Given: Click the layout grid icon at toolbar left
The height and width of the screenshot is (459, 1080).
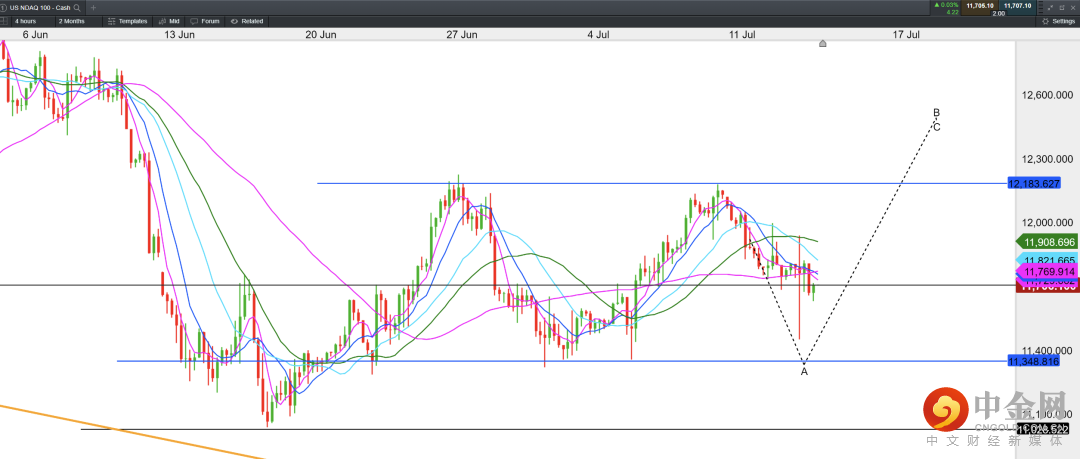Looking at the screenshot, I should point(6,21).
